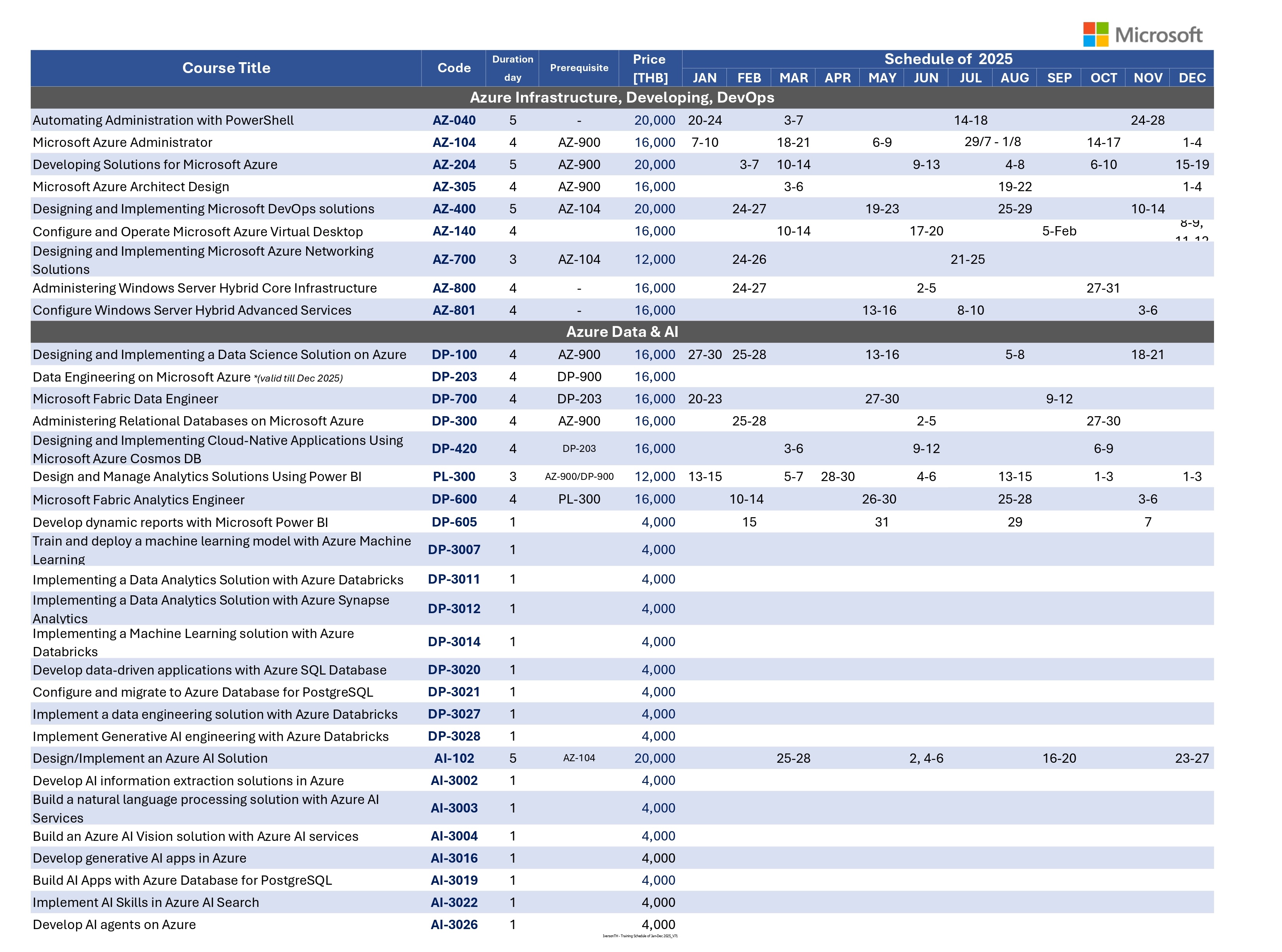Select course code DP-700

[x=454, y=399]
